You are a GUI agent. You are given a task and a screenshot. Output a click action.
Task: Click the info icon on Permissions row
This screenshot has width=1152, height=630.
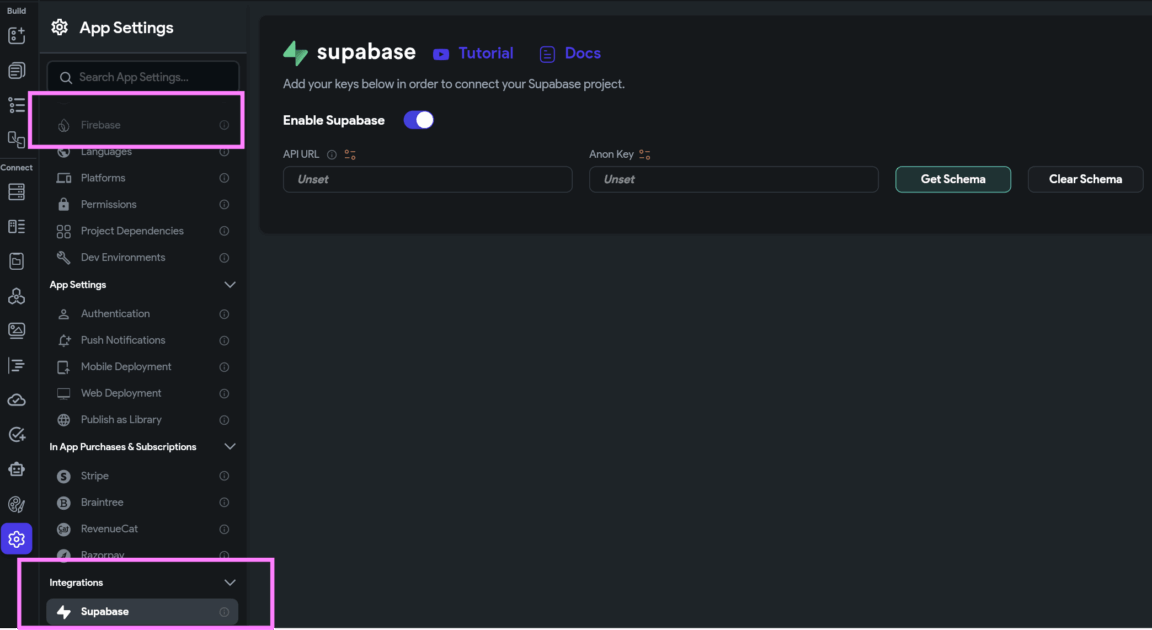(x=224, y=205)
